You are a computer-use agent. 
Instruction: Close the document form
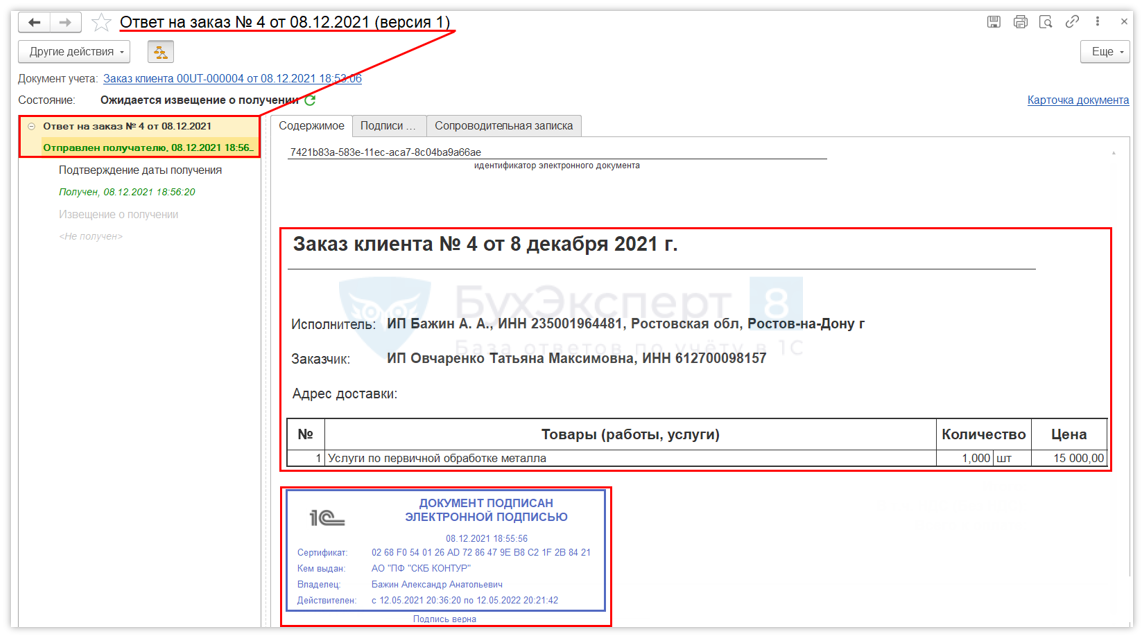tap(1124, 22)
